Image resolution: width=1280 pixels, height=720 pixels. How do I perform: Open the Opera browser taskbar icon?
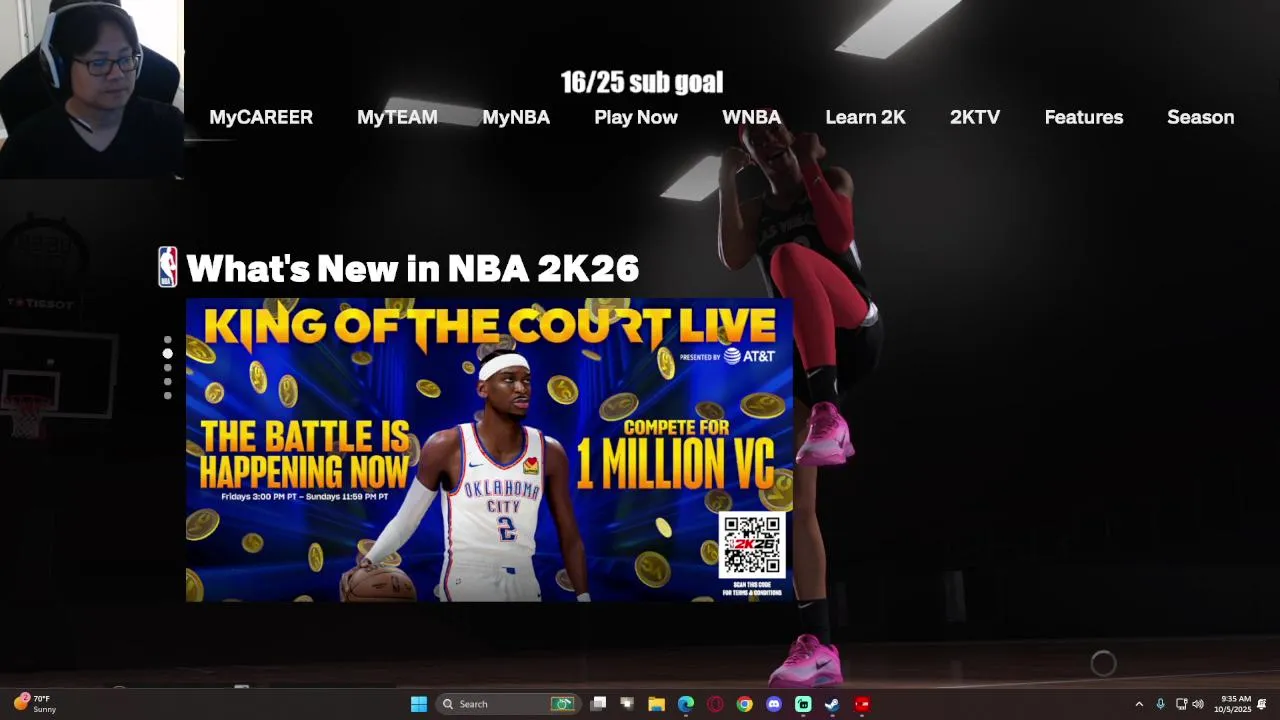coord(715,704)
